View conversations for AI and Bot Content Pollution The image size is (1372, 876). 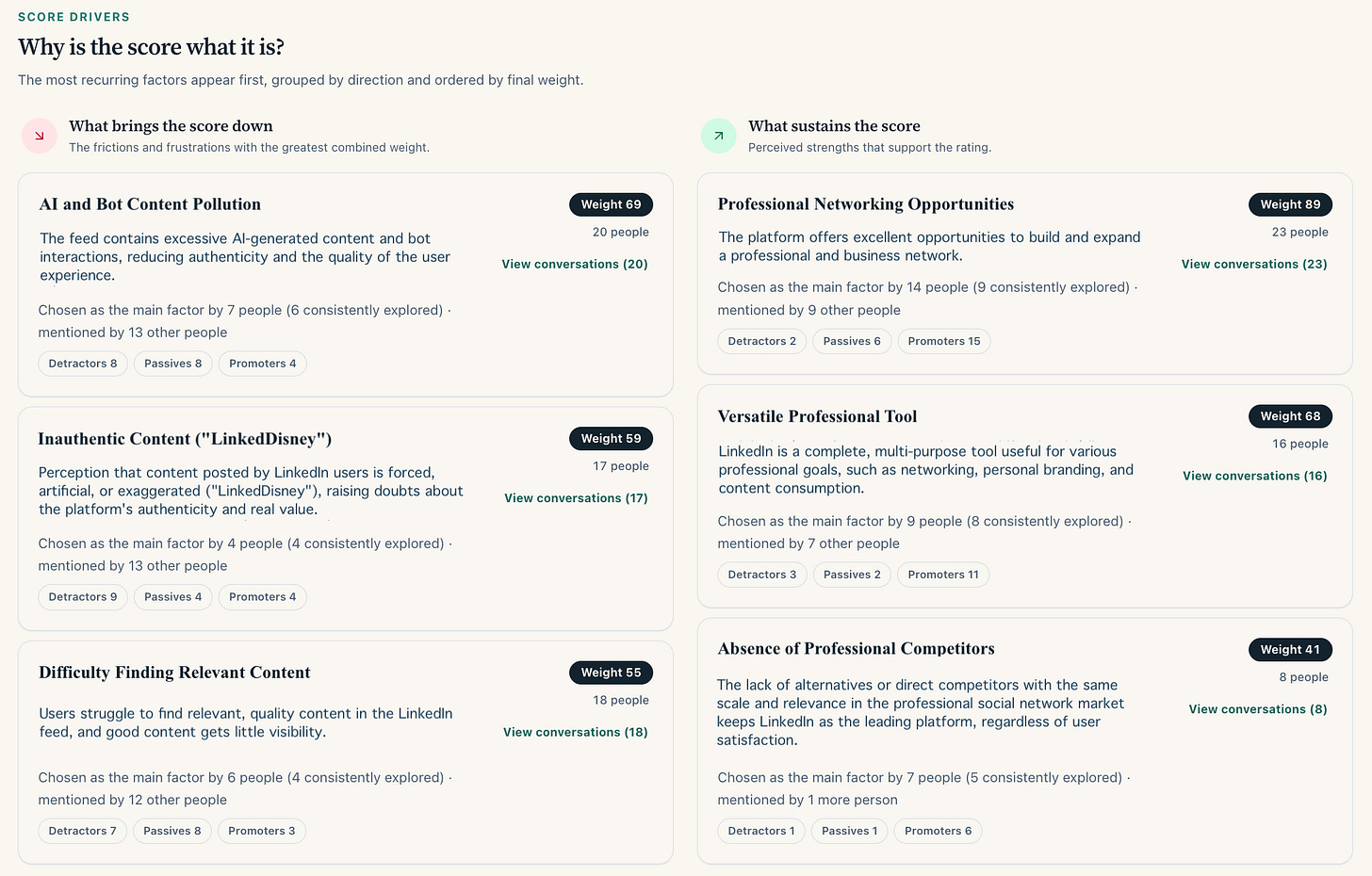click(x=575, y=265)
